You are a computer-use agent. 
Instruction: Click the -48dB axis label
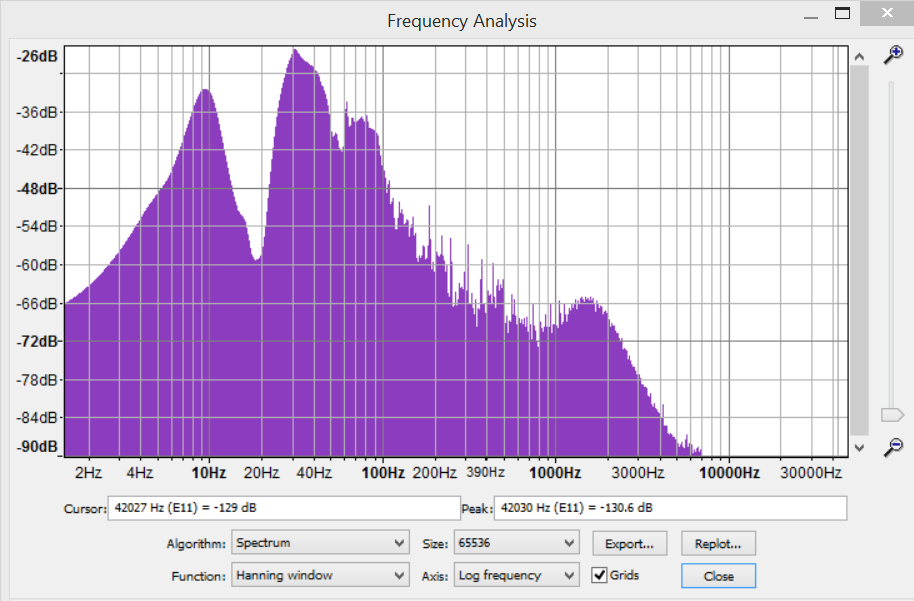point(37,189)
